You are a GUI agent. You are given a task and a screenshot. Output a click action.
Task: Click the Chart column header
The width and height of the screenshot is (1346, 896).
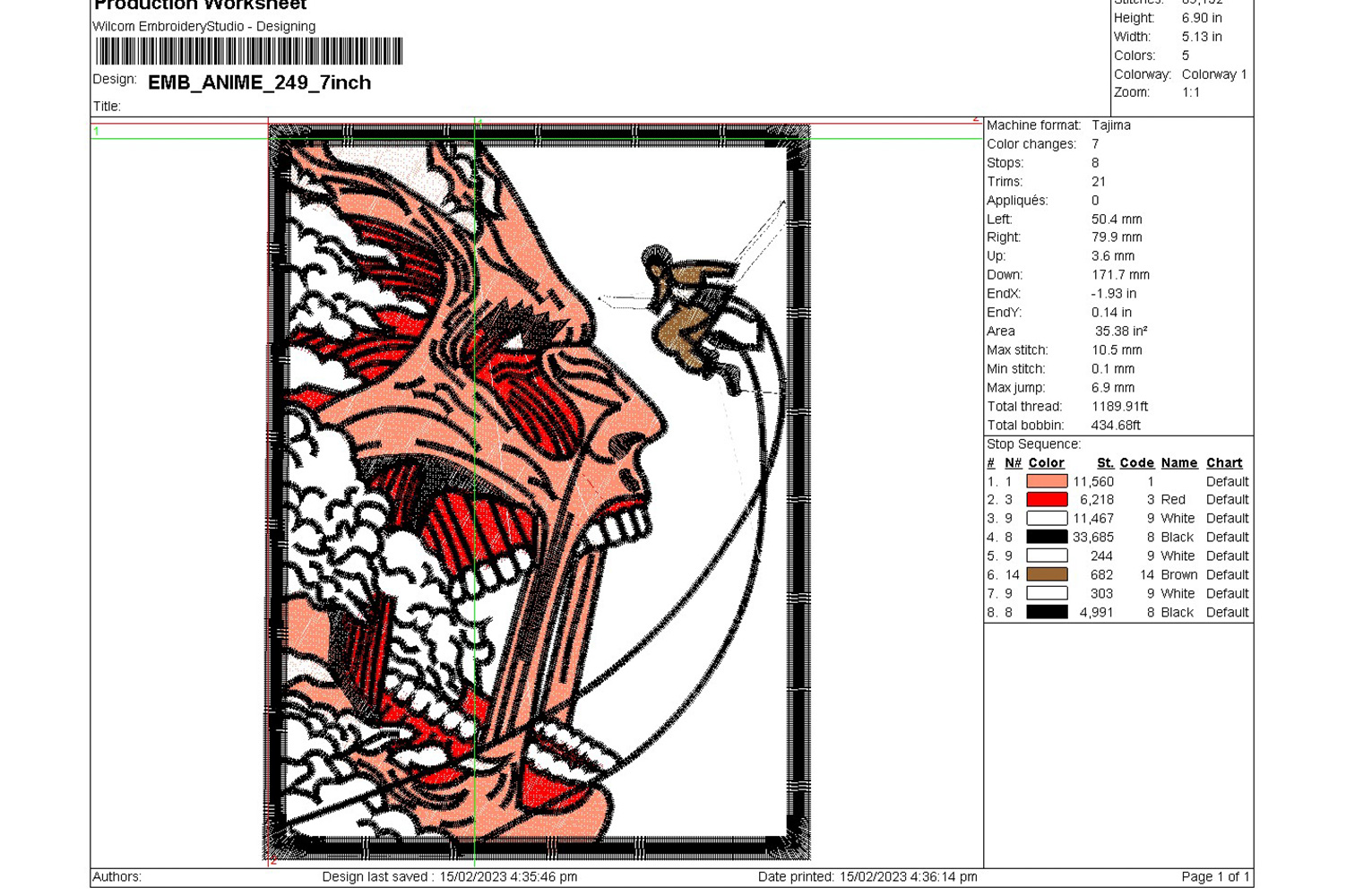coord(1223,463)
